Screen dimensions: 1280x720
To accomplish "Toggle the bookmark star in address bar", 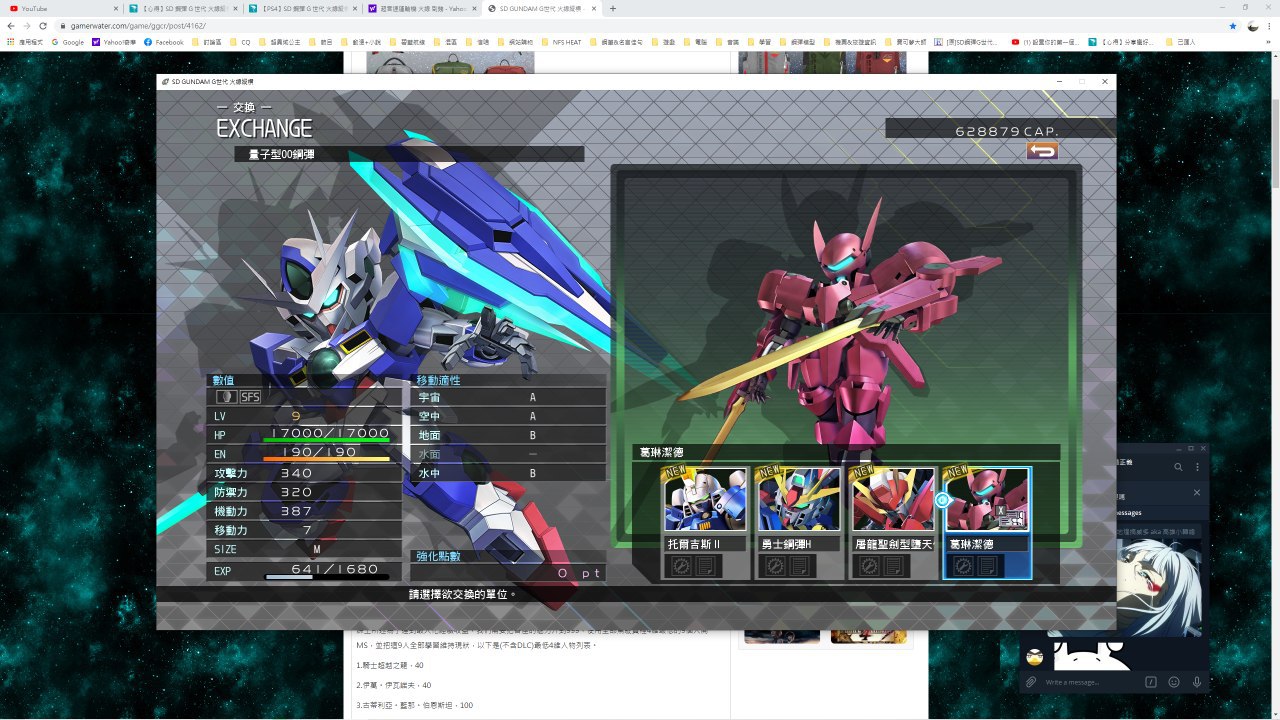I will point(1232,25).
